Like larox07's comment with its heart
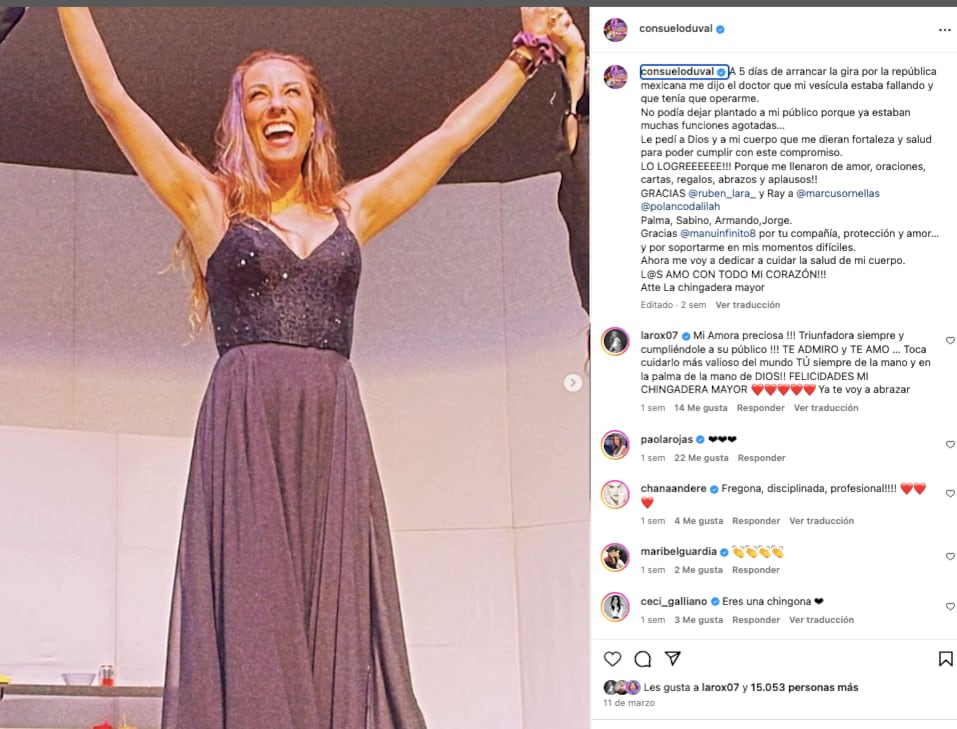Image resolution: width=957 pixels, height=729 pixels. pyautogui.click(x=950, y=341)
